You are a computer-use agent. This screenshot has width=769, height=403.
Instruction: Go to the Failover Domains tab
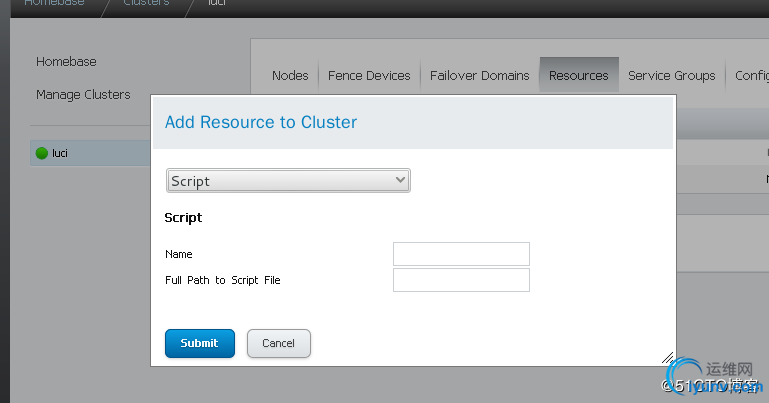tap(479, 75)
